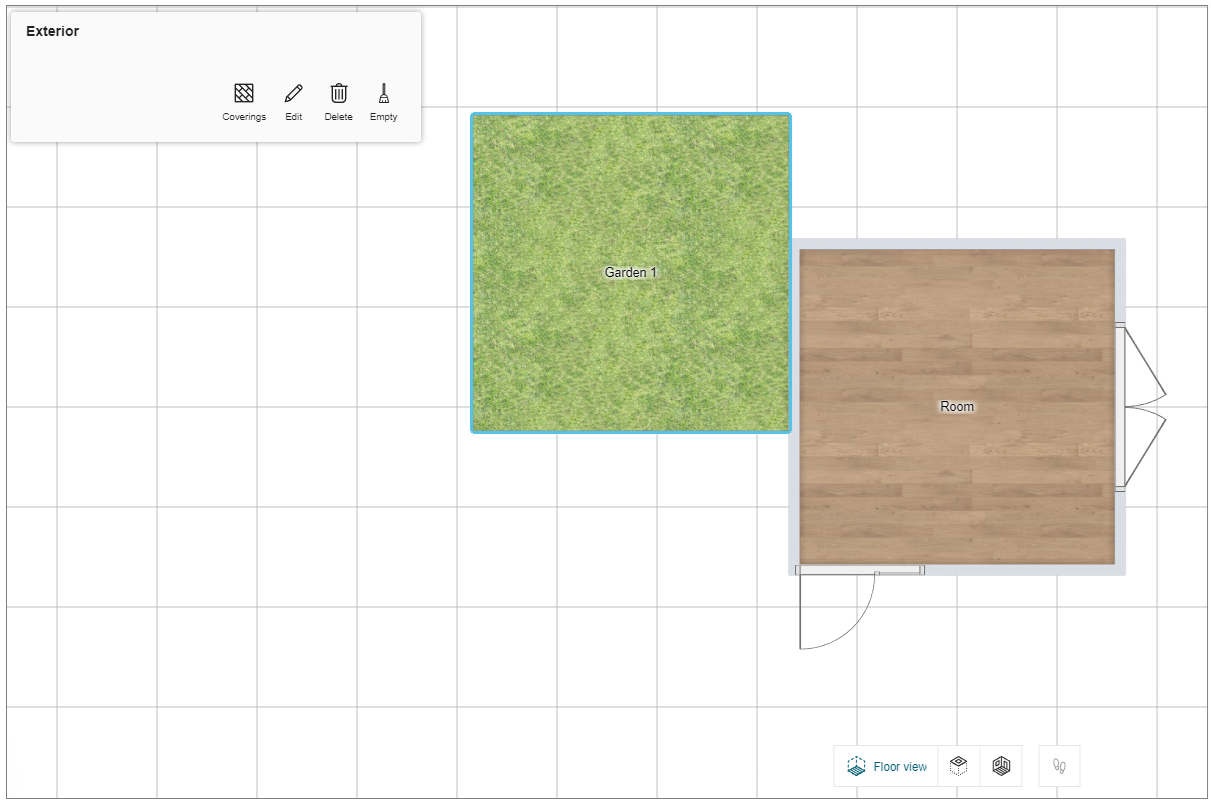Click the Room's top wall
The image size is (1211, 802).
click(x=957, y=244)
